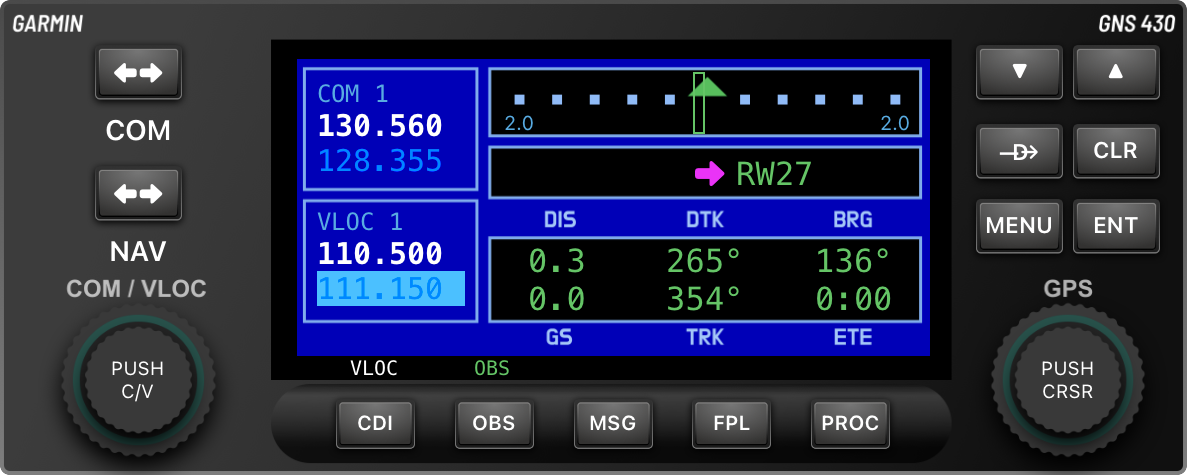Toggle the CDI button
The width and height of the screenshot is (1187, 475).
pyautogui.click(x=375, y=423)
